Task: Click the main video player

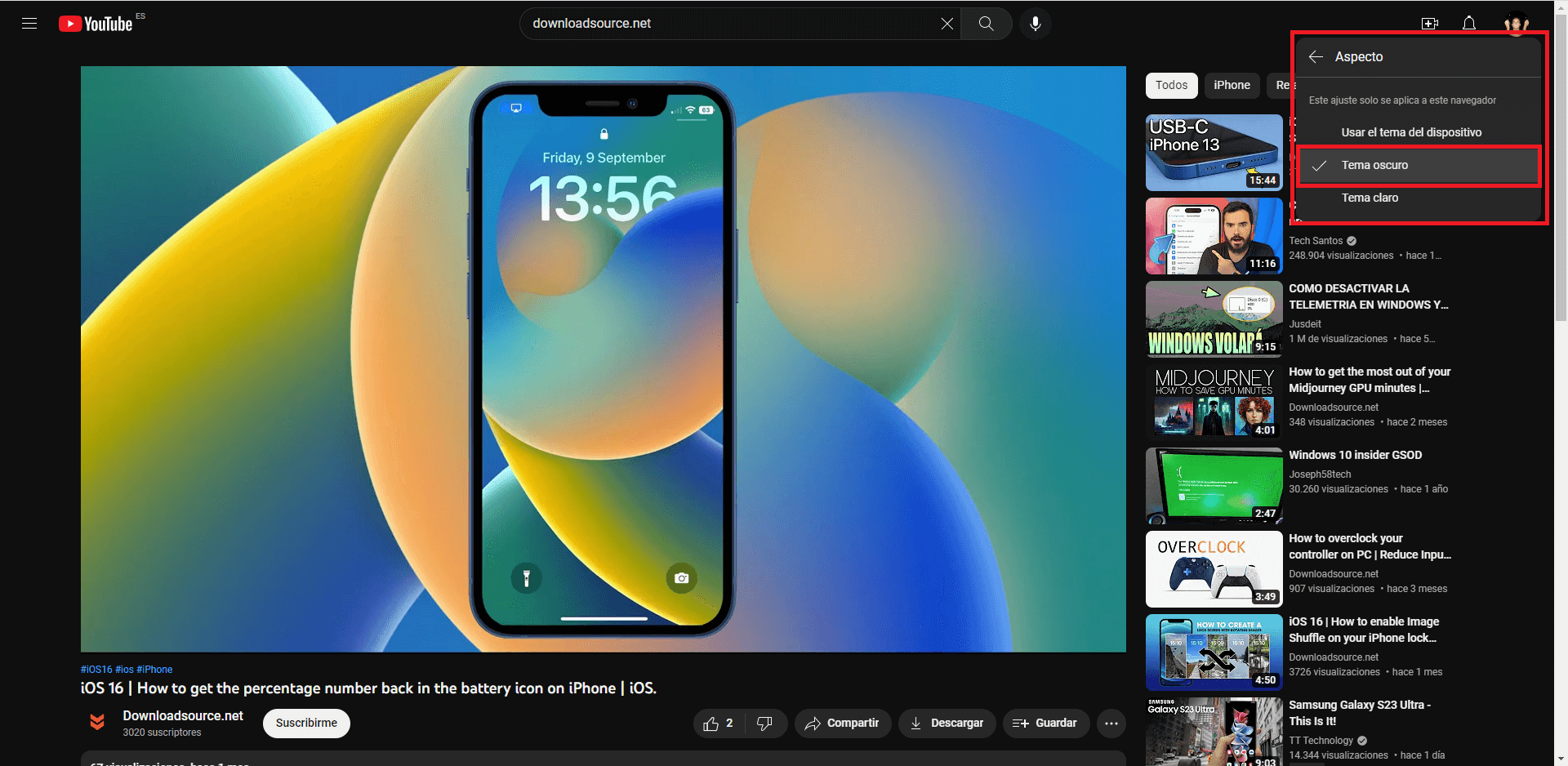Action: click(x=604, y=359)
